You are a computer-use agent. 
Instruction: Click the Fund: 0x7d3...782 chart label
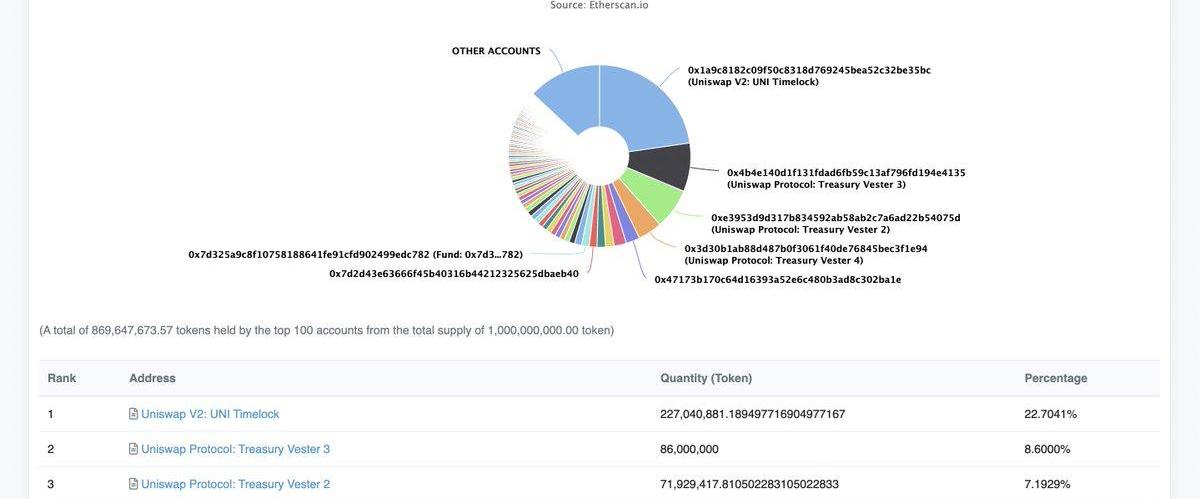click(x=355, y=255)
